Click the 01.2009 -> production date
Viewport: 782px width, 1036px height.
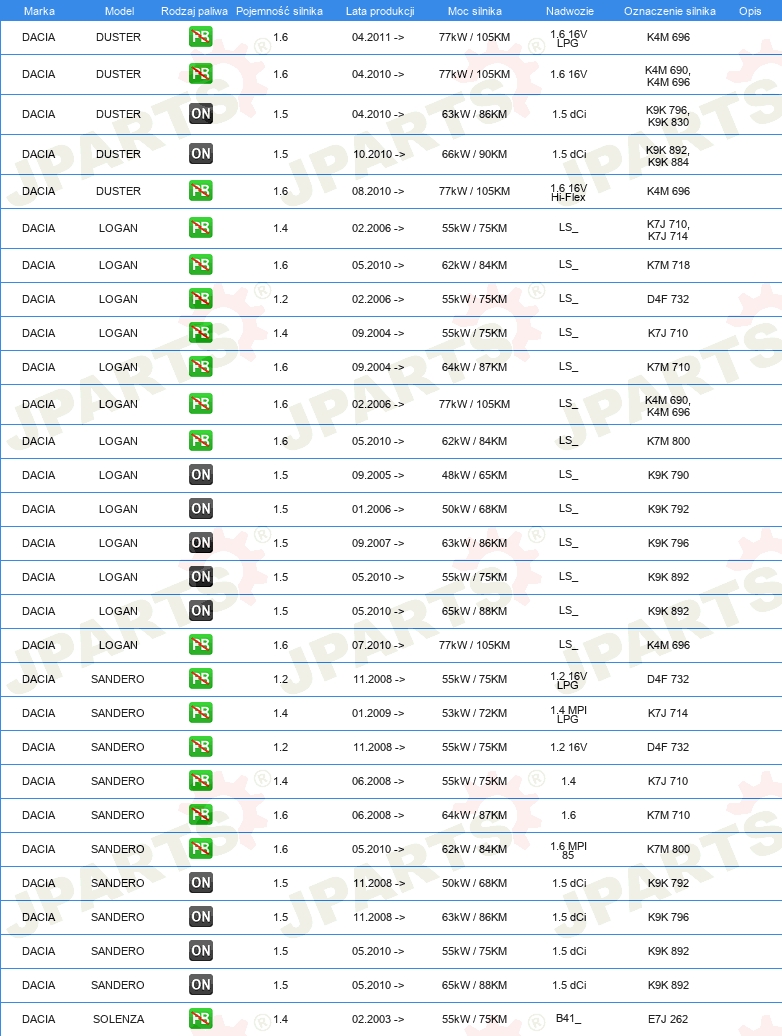coord(378,713)
